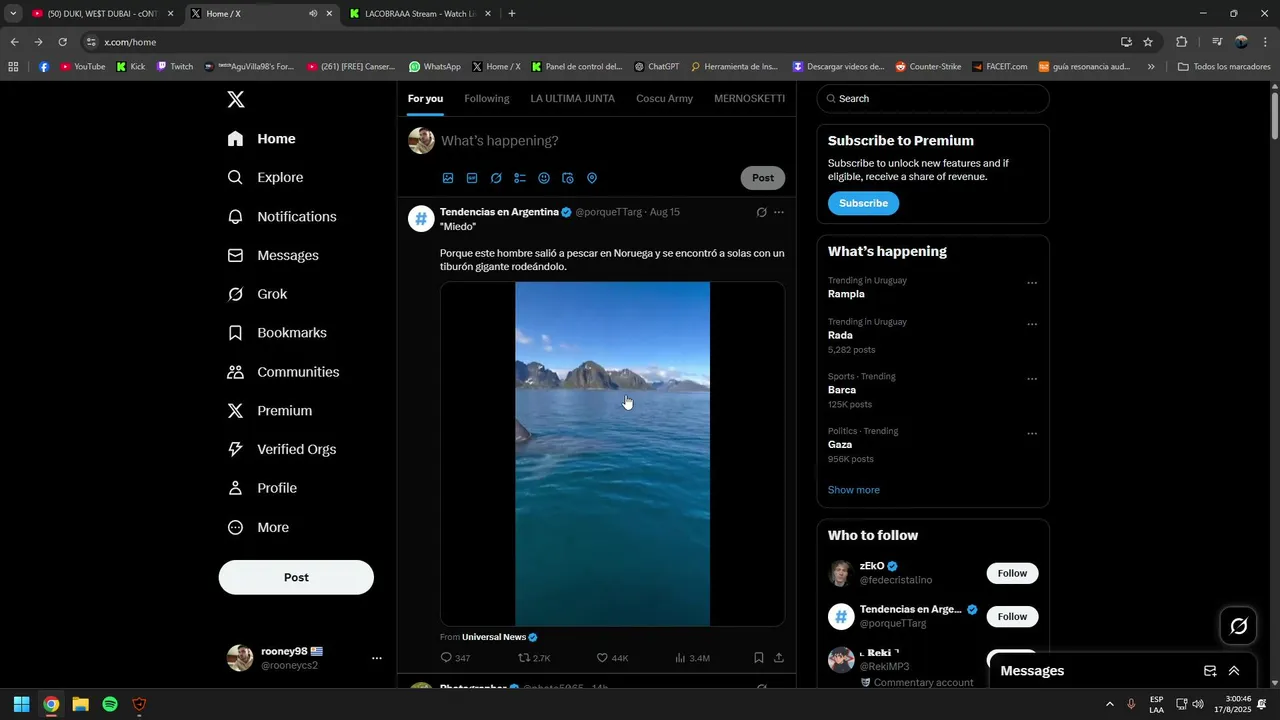Screen dimensions: 1280x720
Task: Add media image to the post
Action: click(448, 178)
